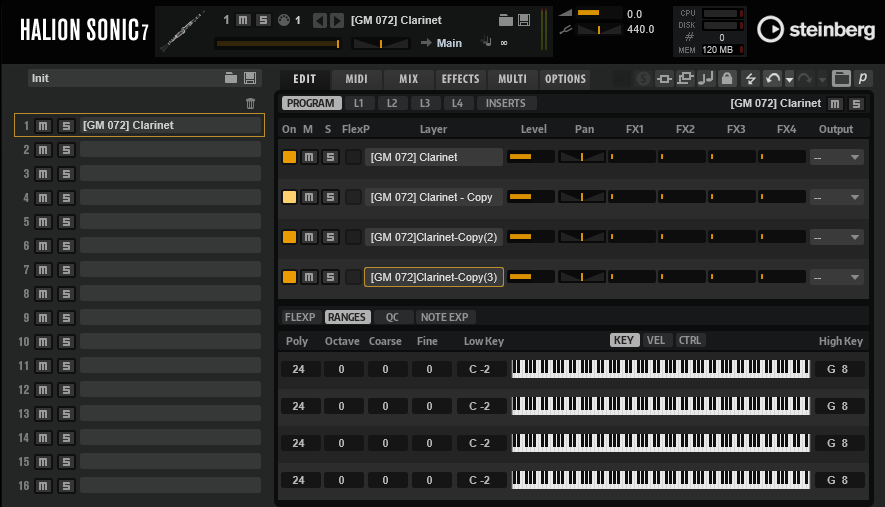Click the tuning fork icon near 440.0
885x507 pixels.
coord(566,29)
